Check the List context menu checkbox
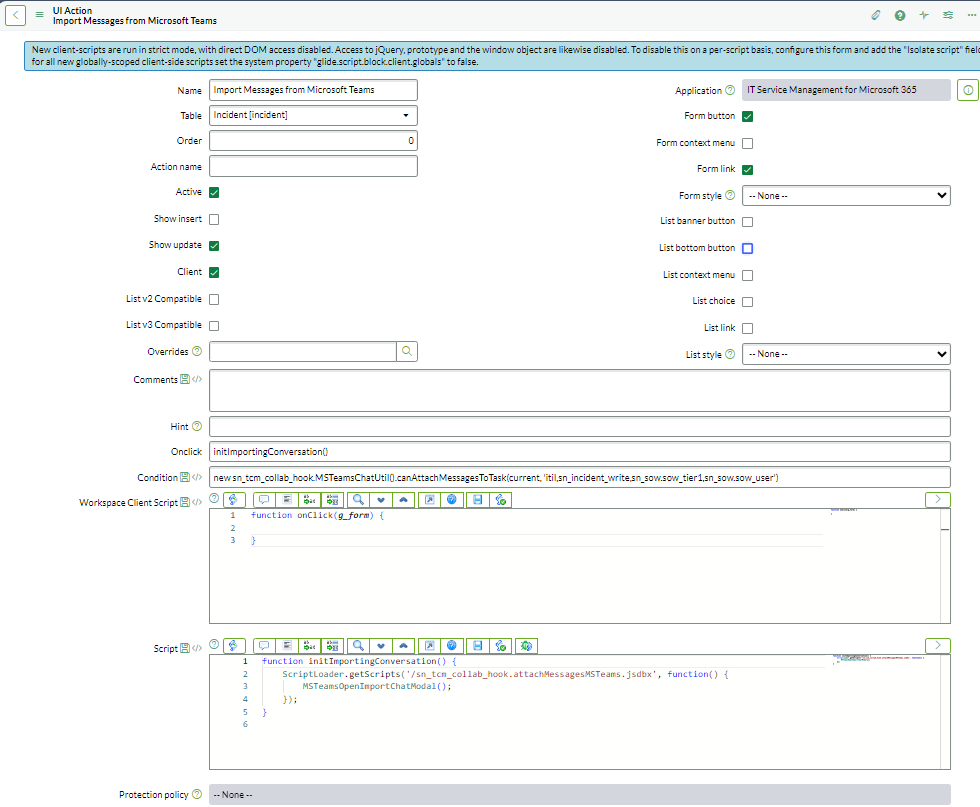 748,275
